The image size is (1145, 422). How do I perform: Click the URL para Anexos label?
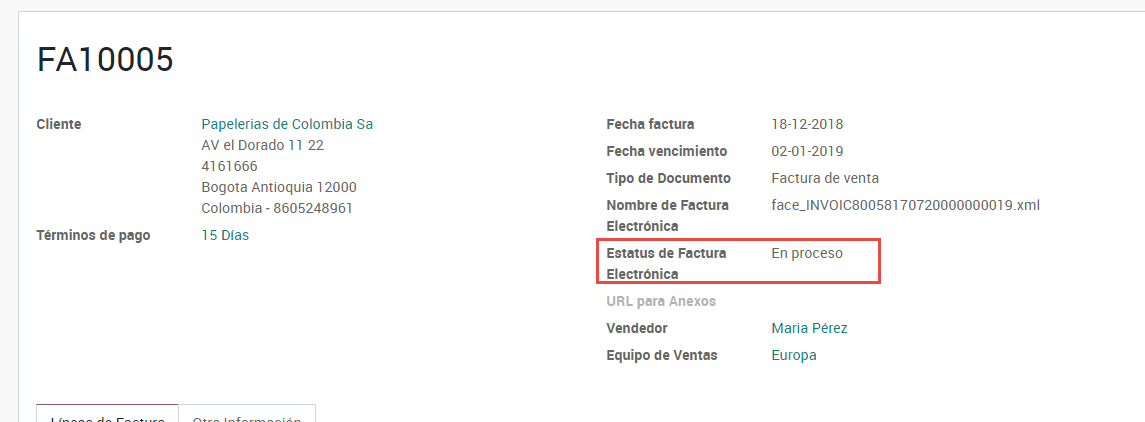coord(661,302)
